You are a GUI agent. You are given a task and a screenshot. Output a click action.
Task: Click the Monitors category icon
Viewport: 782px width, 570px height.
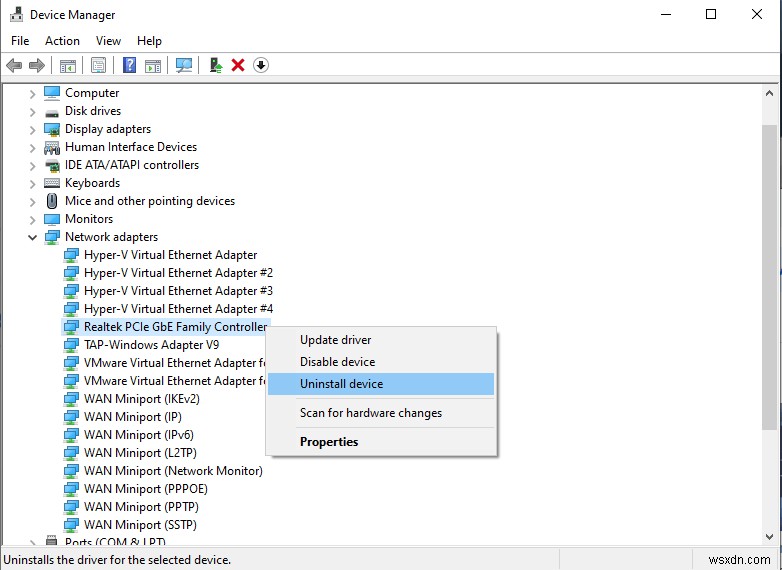click(x=52, y=219)
